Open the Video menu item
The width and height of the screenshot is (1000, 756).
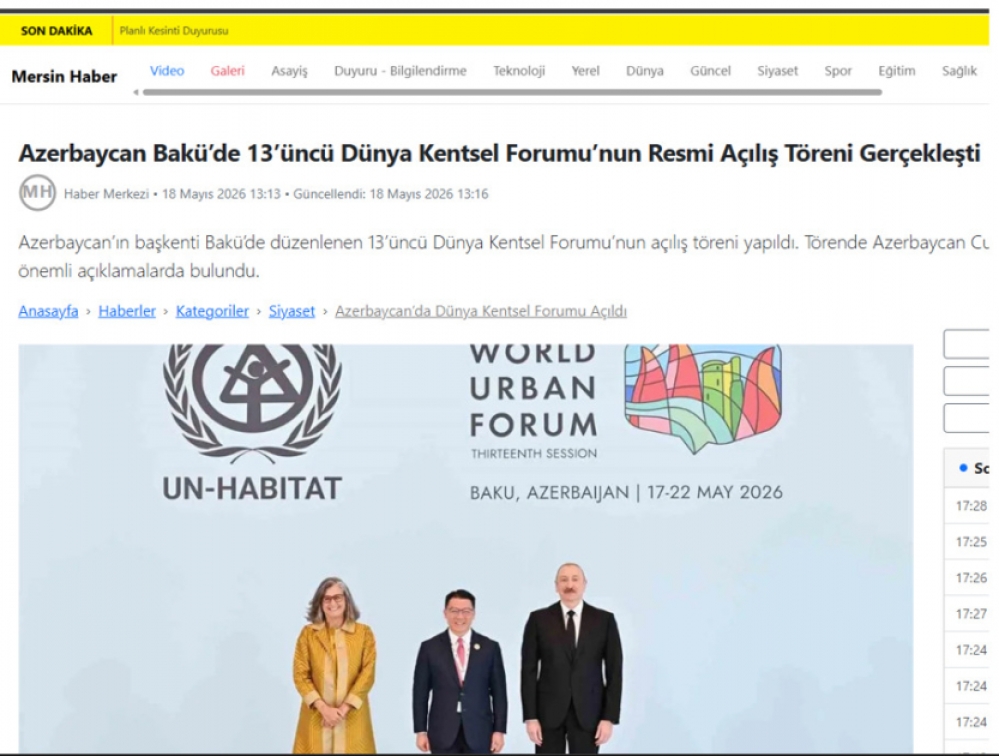(x=167, y=71)
